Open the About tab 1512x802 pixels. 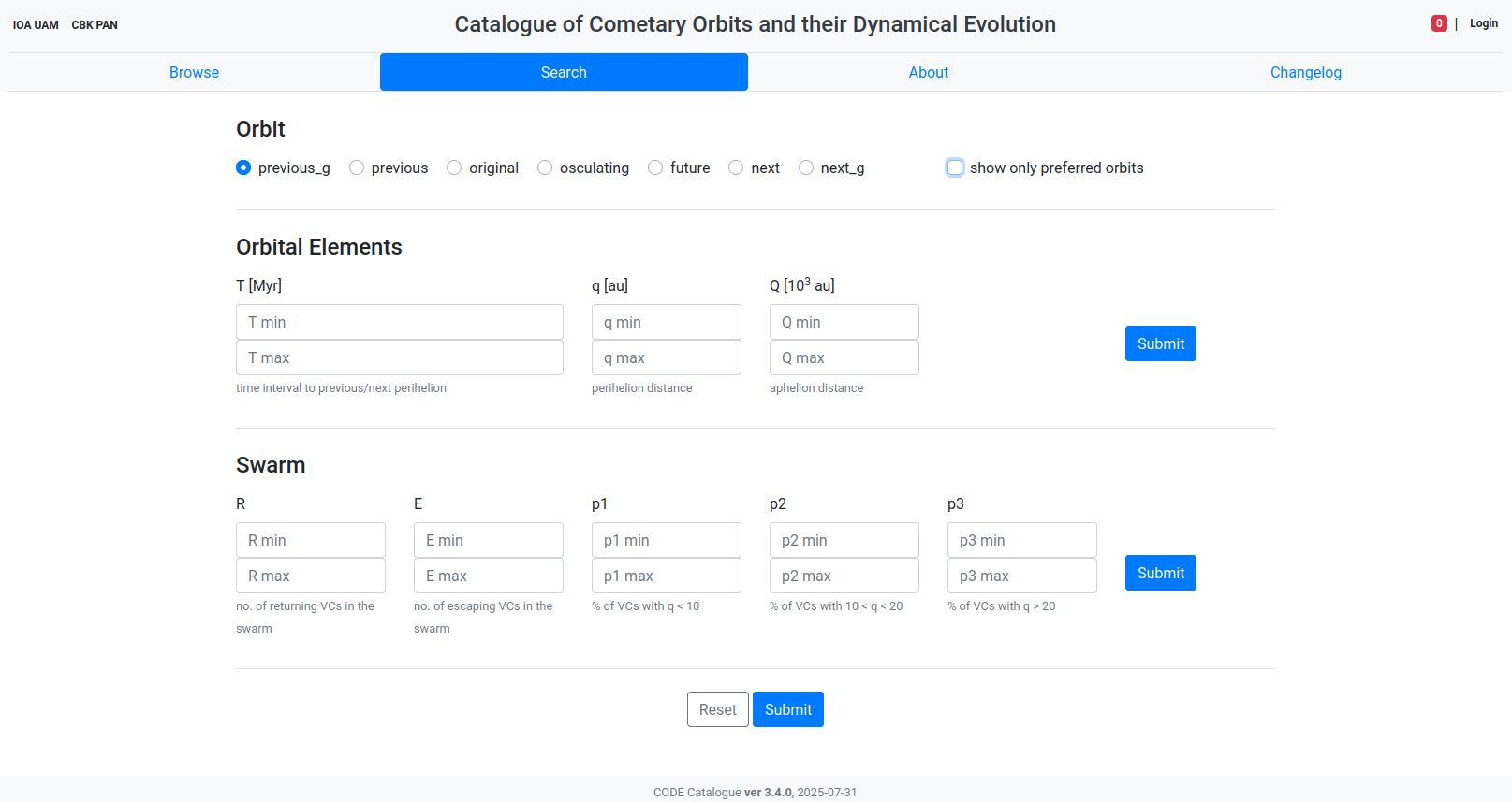tap(928, 72)
